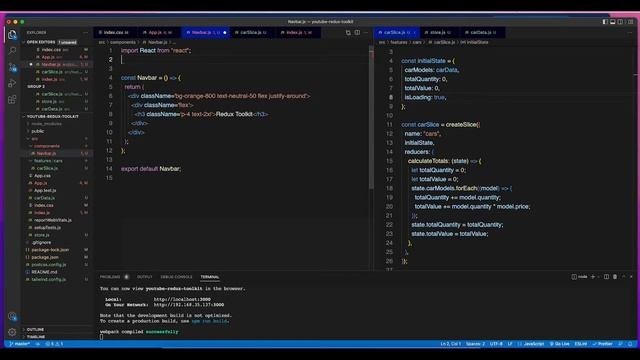Open the Source Control view
Screen dimensions: 640x360
click(12, 67)
